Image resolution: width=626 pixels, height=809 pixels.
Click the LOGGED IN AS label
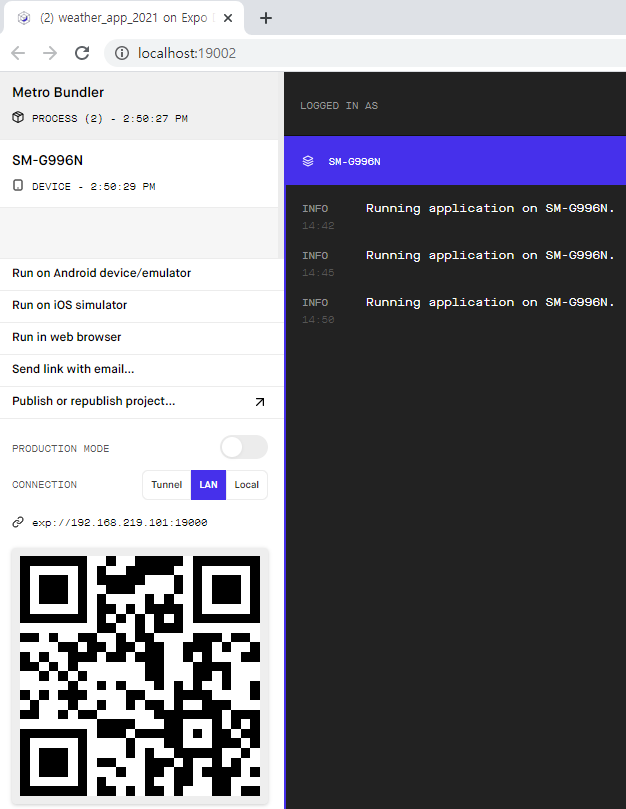(339, 106)
